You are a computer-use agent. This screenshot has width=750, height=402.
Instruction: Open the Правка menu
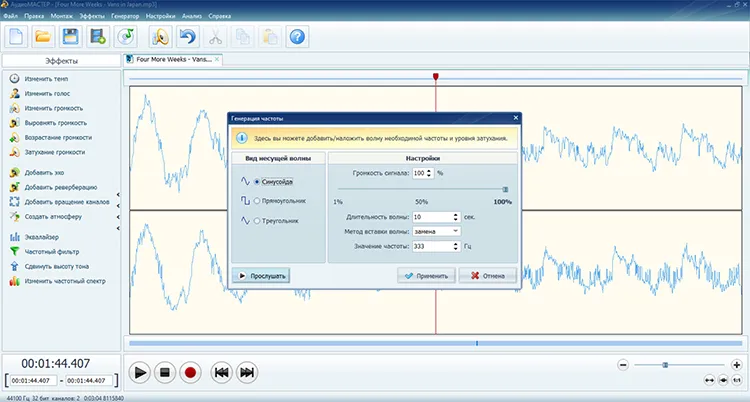click(34, 16)
